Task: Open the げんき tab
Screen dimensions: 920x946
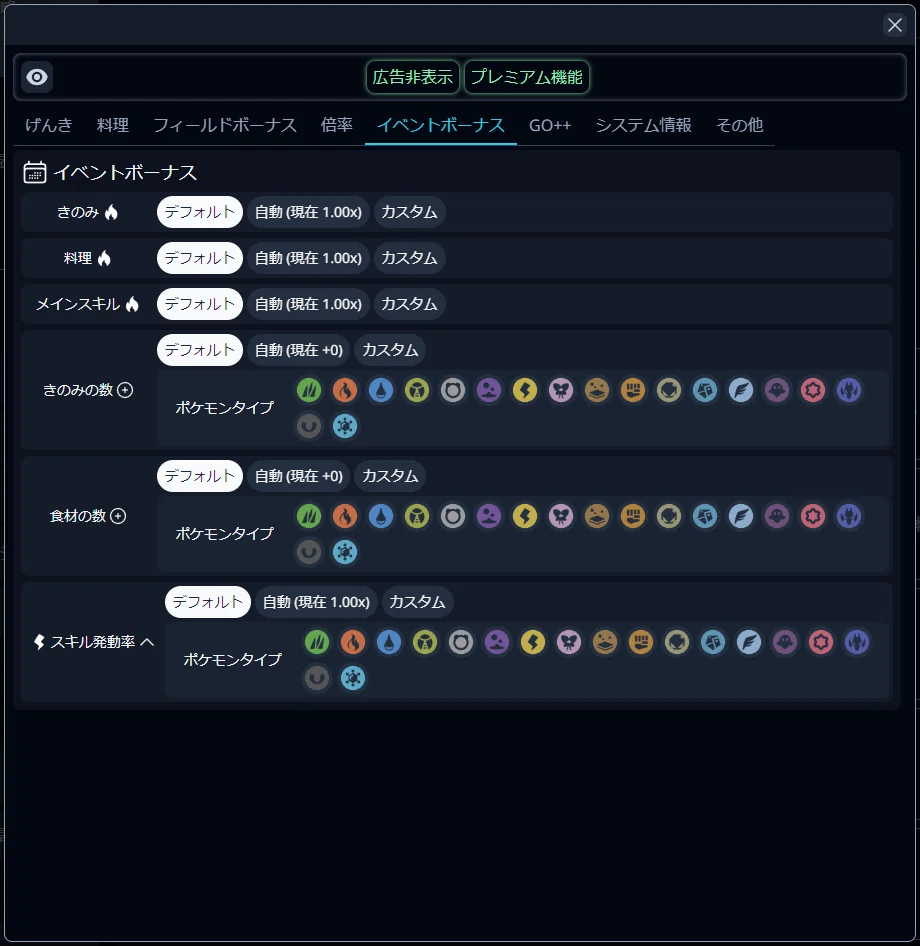Action: coord(49,125)
